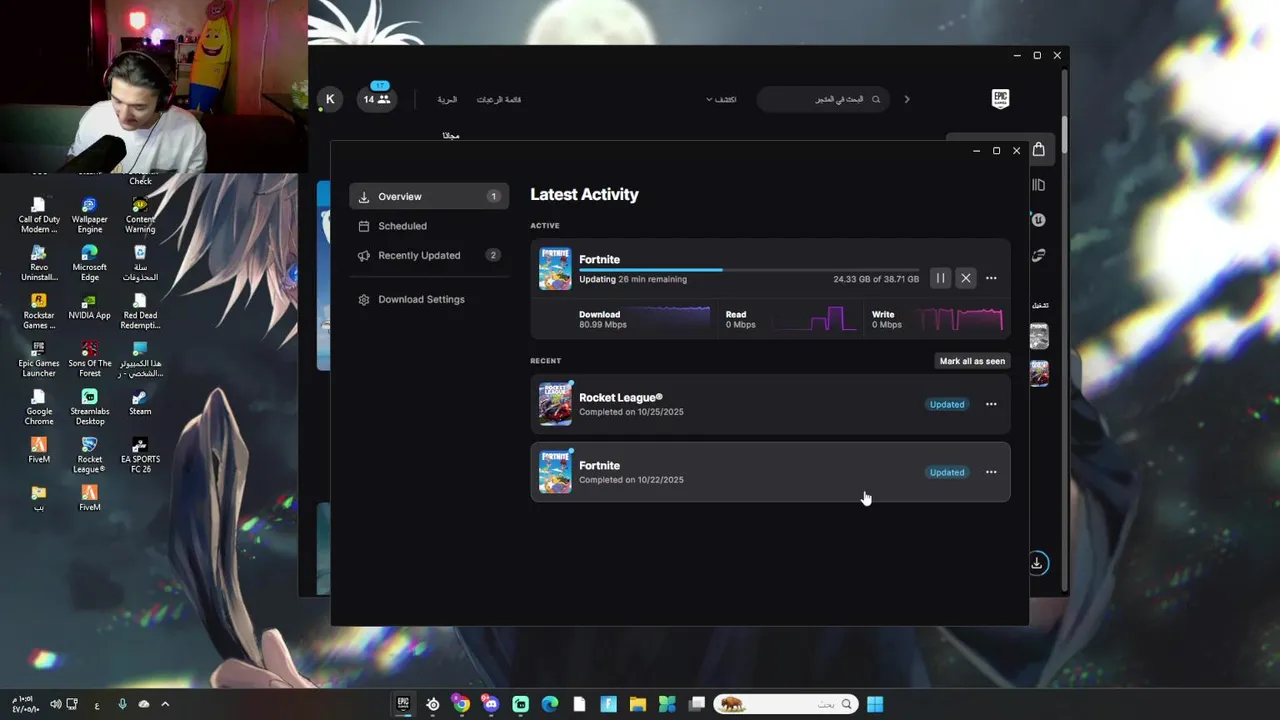Open the store bag icon in launcher sidebar
This screenshot has width=1280, height=720.
tap(1039, 150)
